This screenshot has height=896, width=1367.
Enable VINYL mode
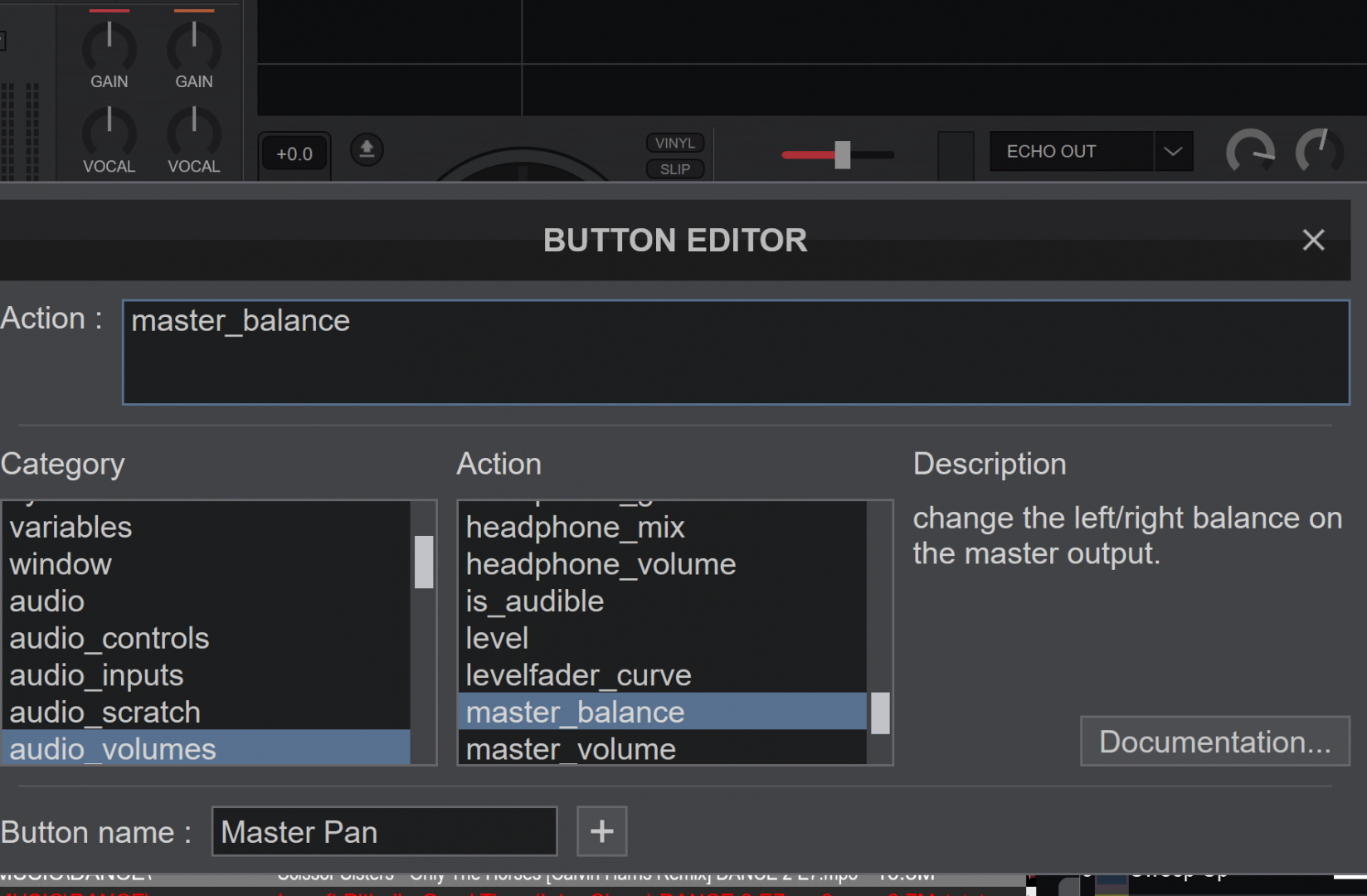point(674,142)
